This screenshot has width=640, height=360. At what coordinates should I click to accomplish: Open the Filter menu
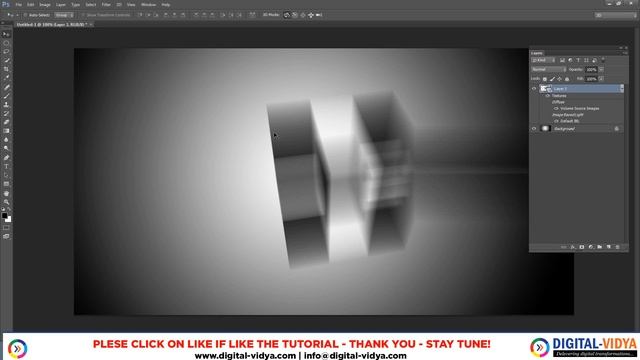106,4
